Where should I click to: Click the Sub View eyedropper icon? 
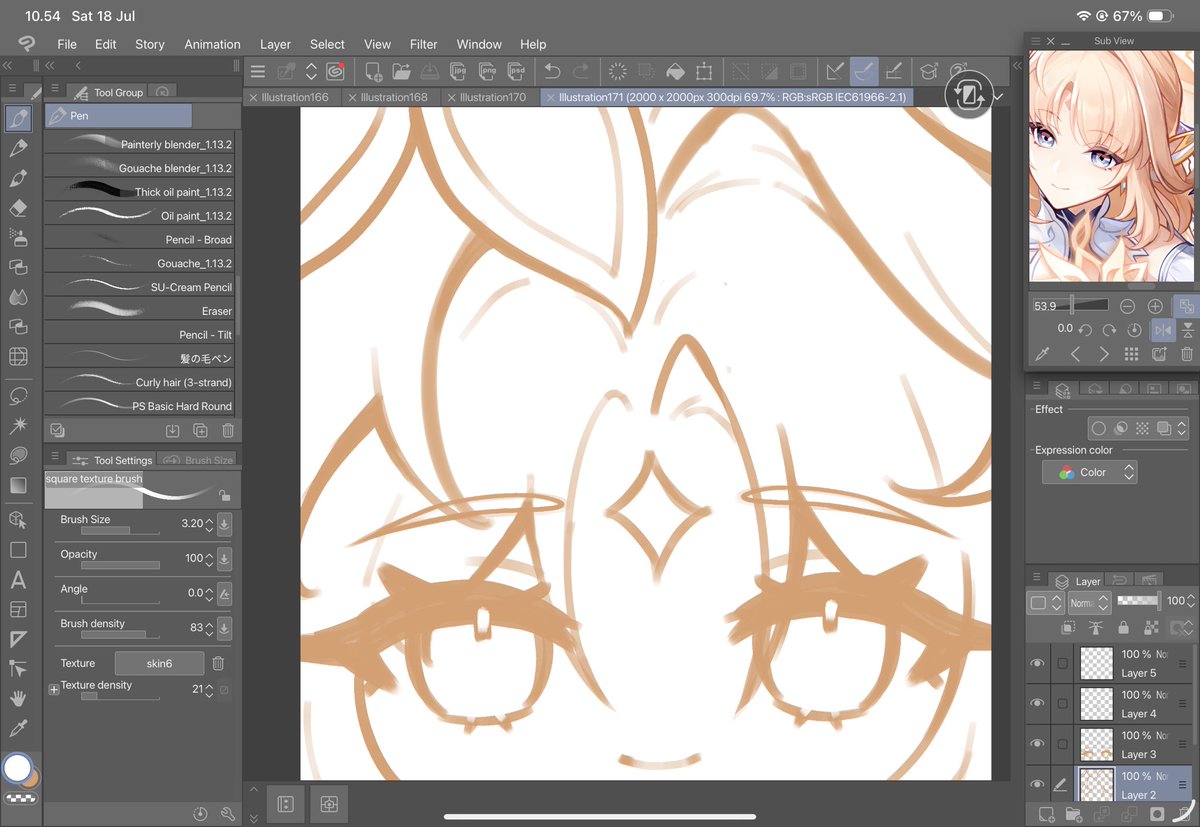(1042, 354)
